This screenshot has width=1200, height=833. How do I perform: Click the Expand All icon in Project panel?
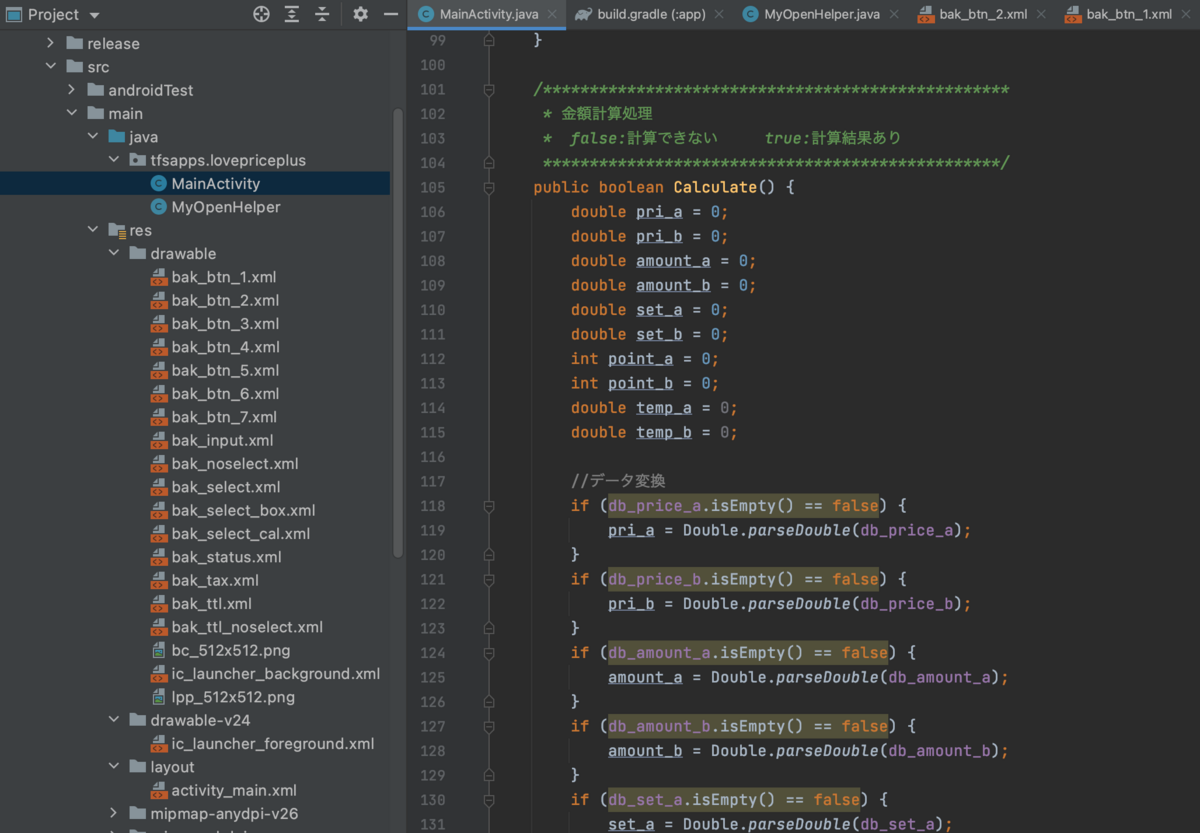pyautogui.click(x=292, y=14)
